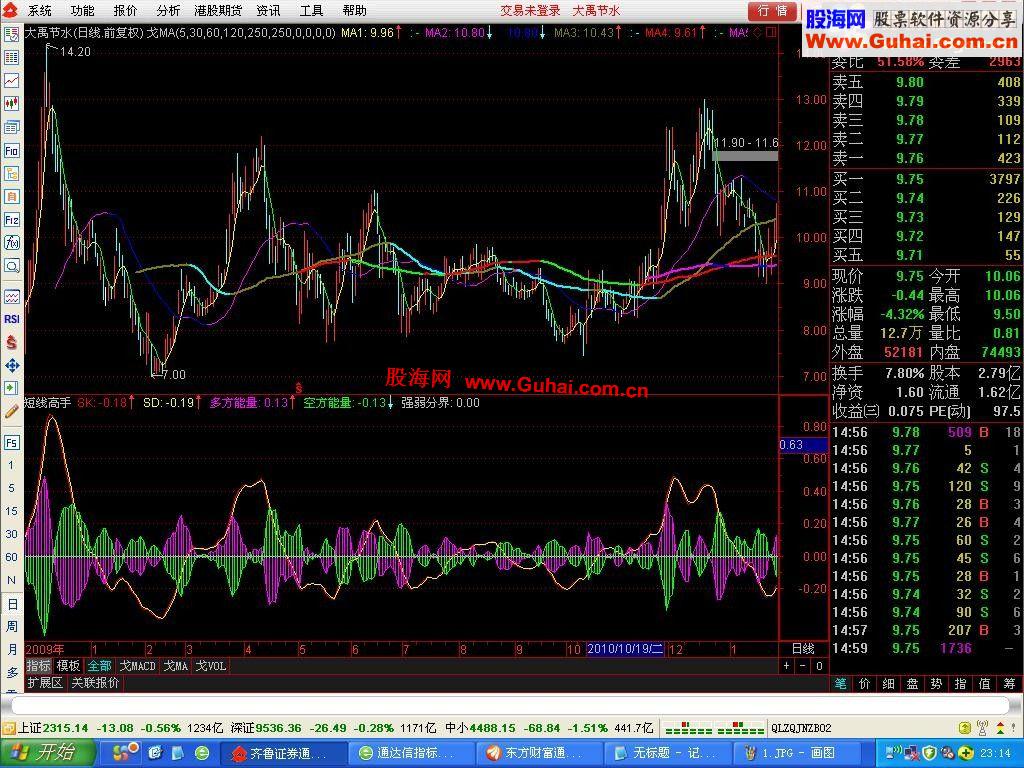Open the 系统 menu
Image resolution: width=1024 pixels, height=768 pixels.
click(x=39, y=10)
